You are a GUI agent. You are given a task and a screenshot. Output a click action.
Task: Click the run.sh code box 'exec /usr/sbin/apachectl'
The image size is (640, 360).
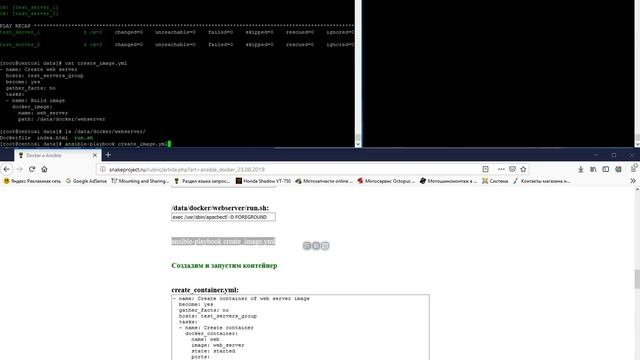(x=223, y=217)
